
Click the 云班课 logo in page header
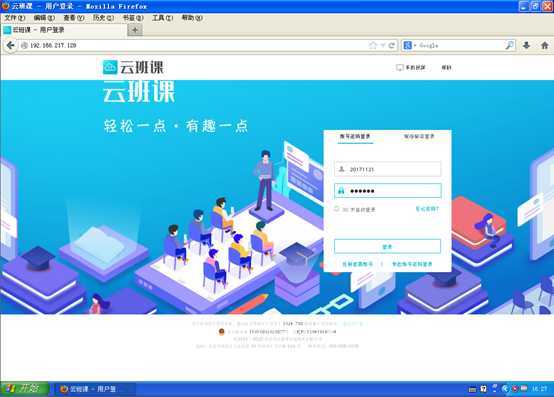pos(133,67)
